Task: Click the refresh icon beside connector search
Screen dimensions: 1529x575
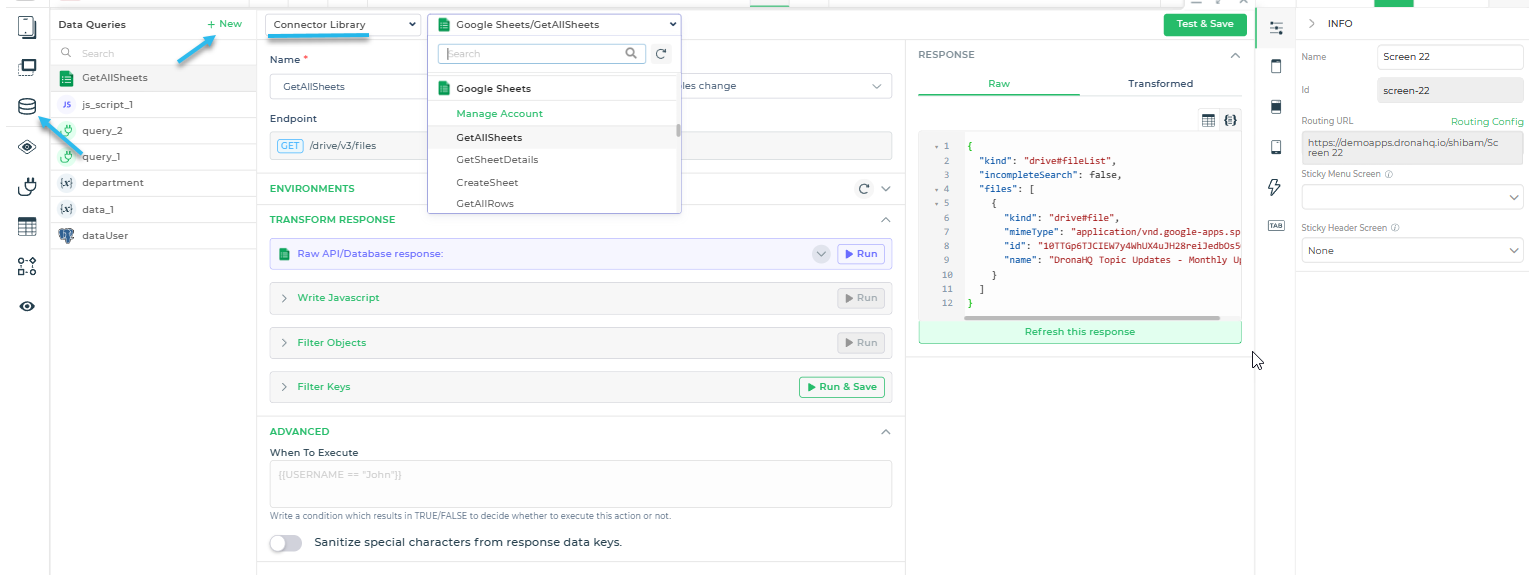Action: [661, 54]
